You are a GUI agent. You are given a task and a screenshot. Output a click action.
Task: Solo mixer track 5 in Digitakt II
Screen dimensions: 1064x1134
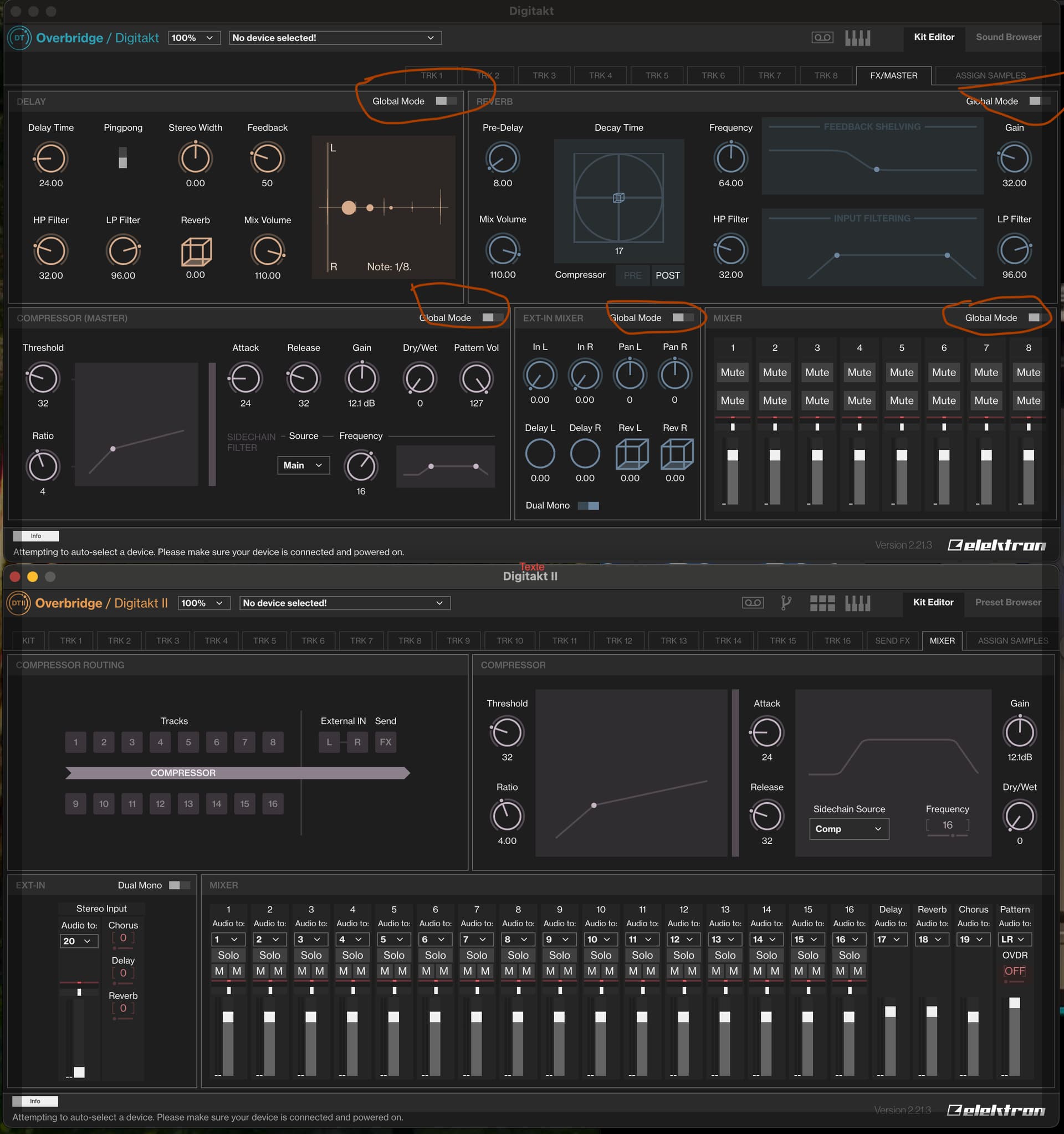(393, 955)
